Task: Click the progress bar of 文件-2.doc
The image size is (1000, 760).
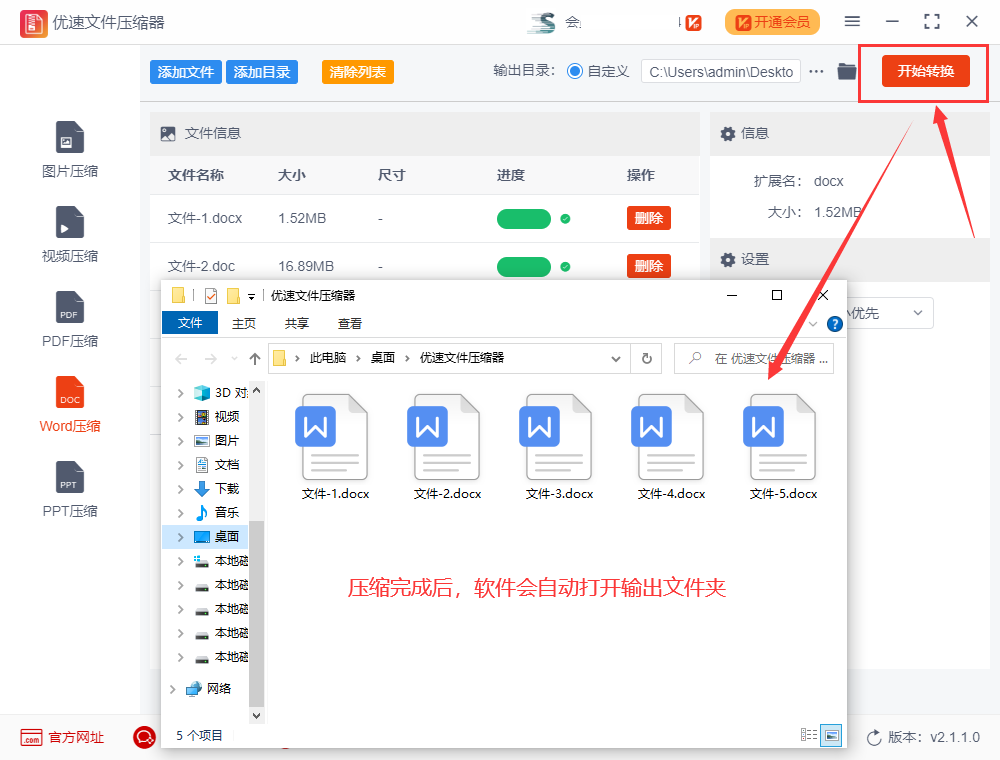Action: coord(524,267)
